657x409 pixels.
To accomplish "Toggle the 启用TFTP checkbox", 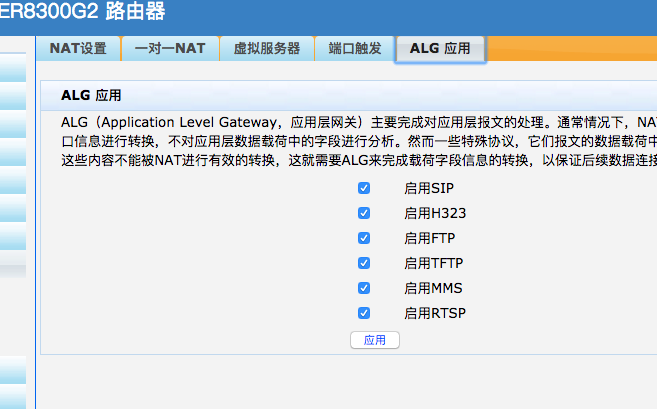I will click(364, 263).
